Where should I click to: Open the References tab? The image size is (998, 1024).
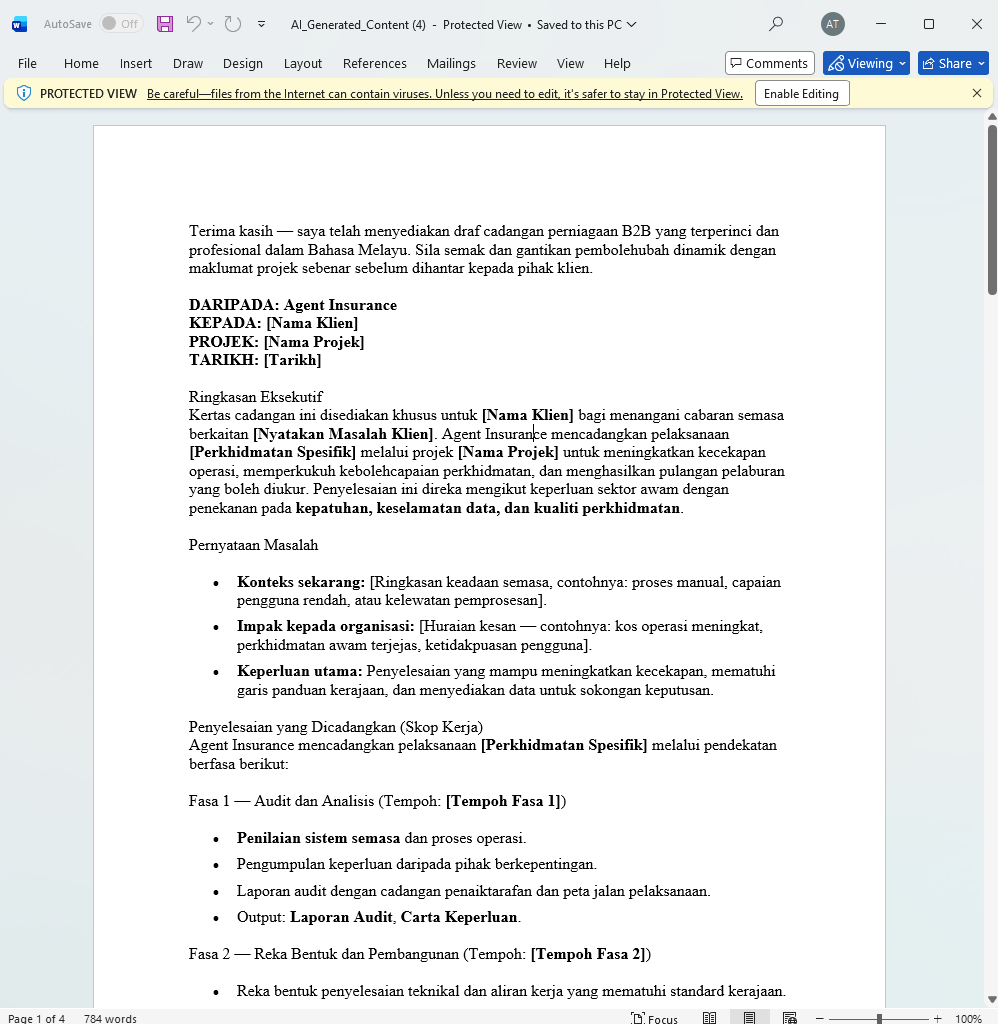pos(374,63)
